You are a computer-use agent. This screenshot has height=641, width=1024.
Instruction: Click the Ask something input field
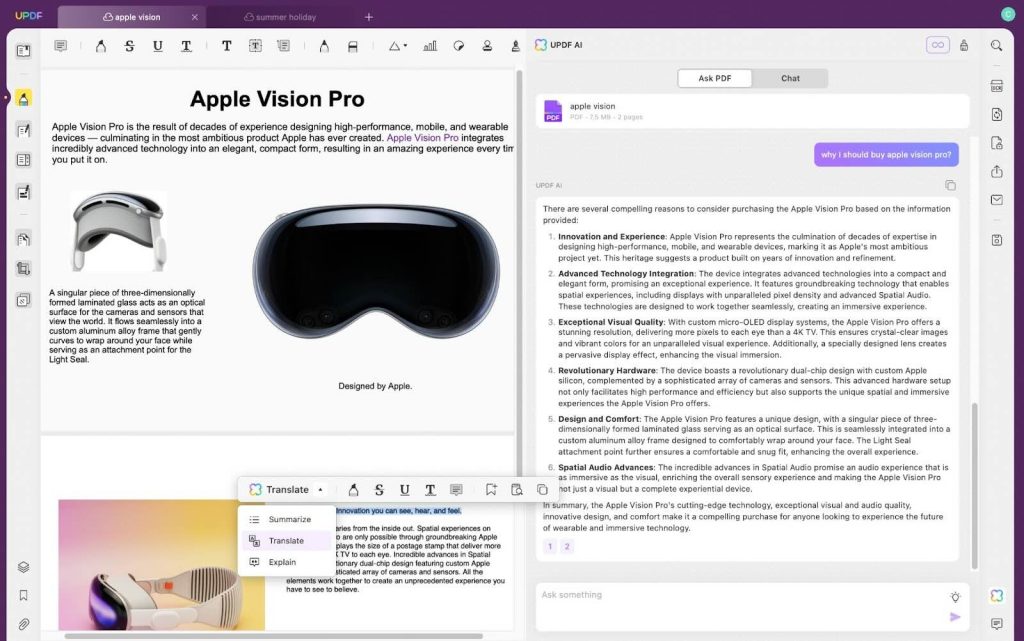point(740,595)
